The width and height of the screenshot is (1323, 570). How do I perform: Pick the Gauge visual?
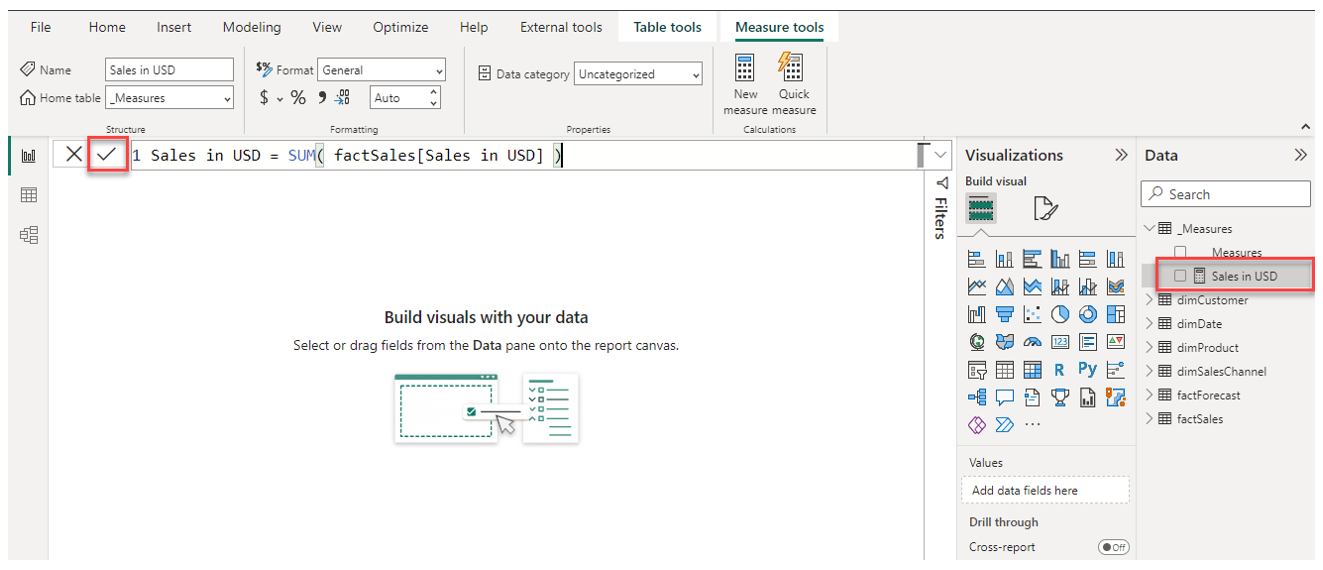(1033, 341)
